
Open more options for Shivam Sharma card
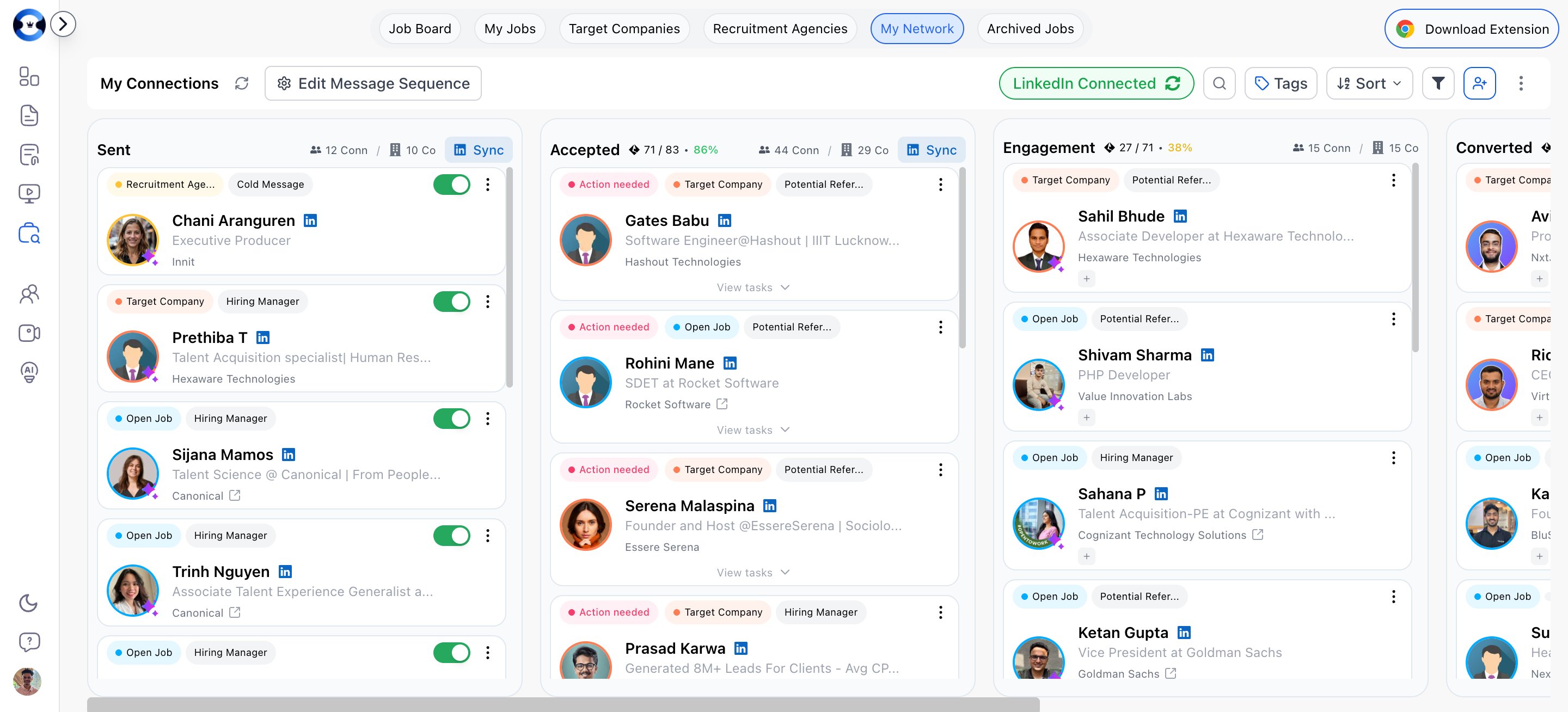1393,319
